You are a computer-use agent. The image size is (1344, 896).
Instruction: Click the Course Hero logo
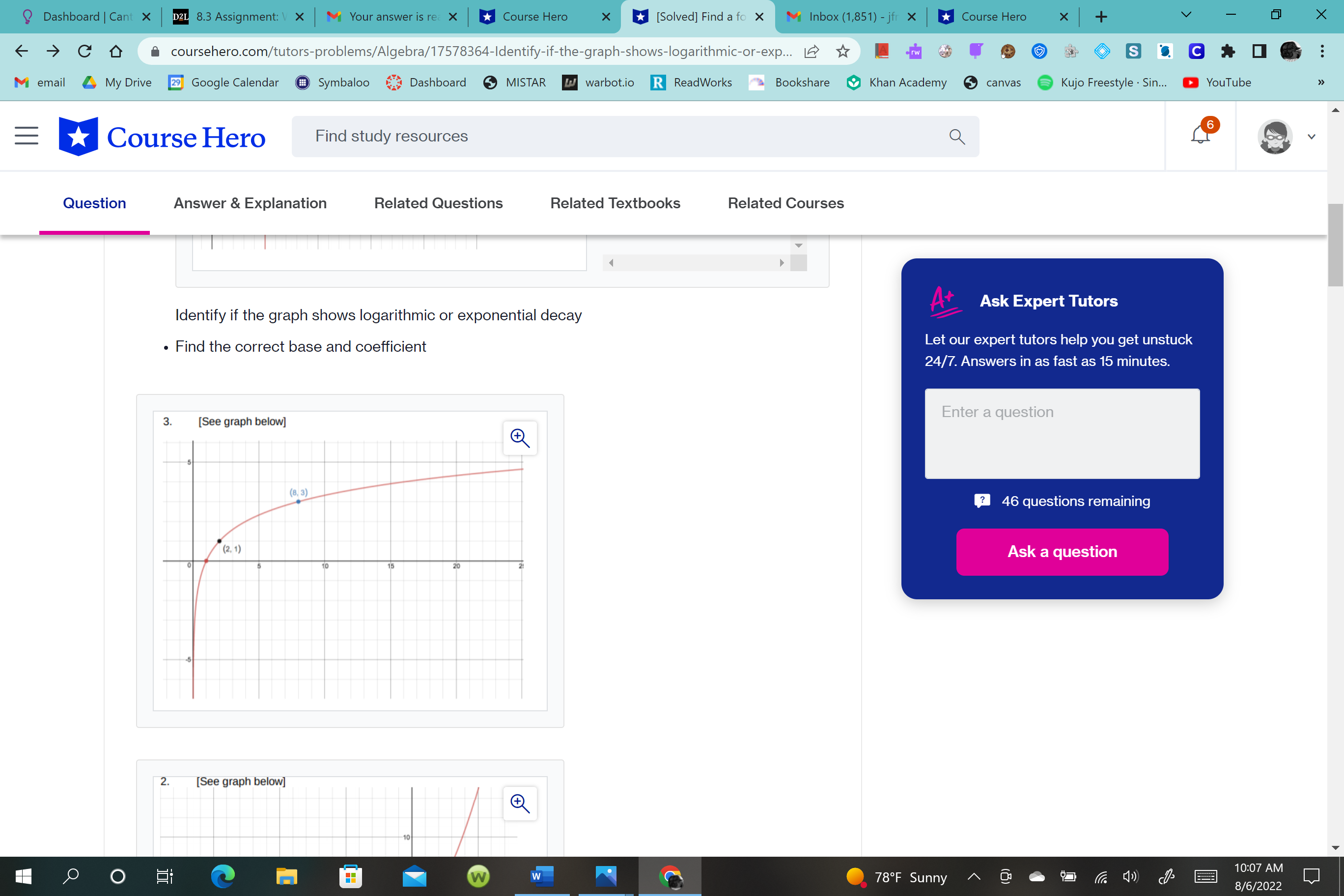[162, 136]
